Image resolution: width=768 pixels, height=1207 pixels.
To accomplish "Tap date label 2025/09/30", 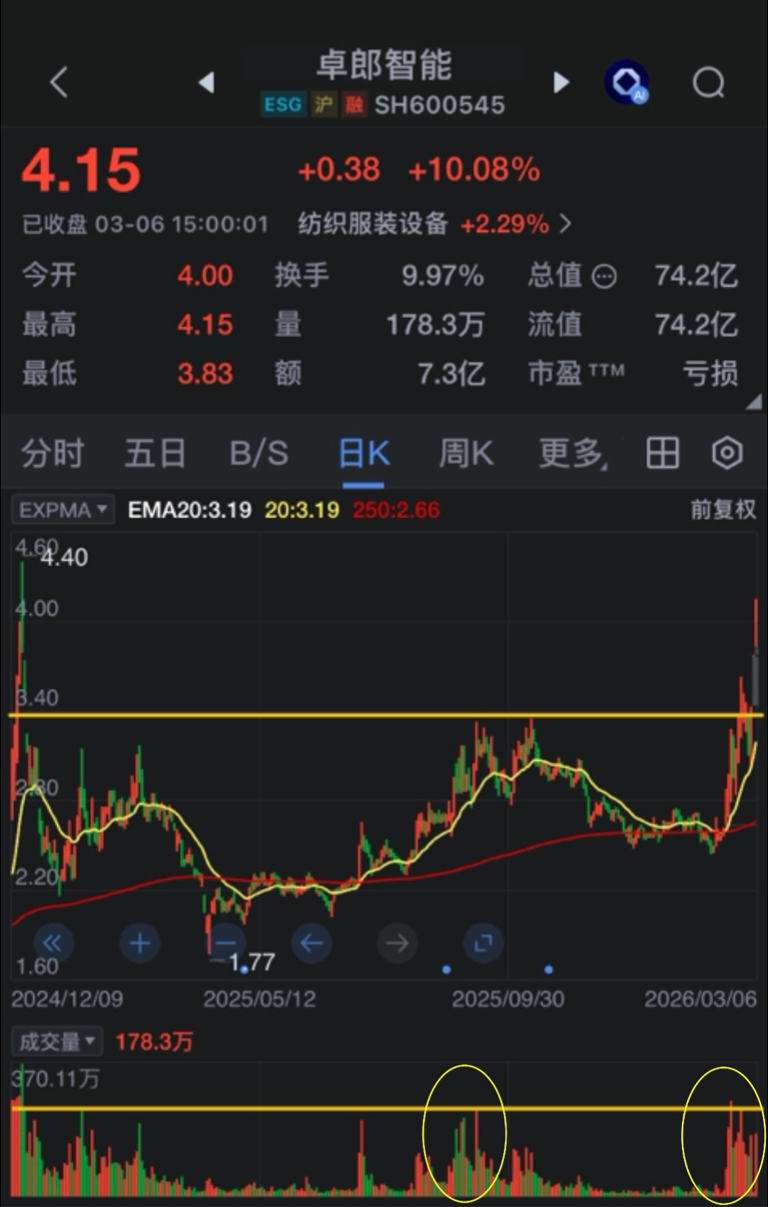I will (x=508, y=999).
